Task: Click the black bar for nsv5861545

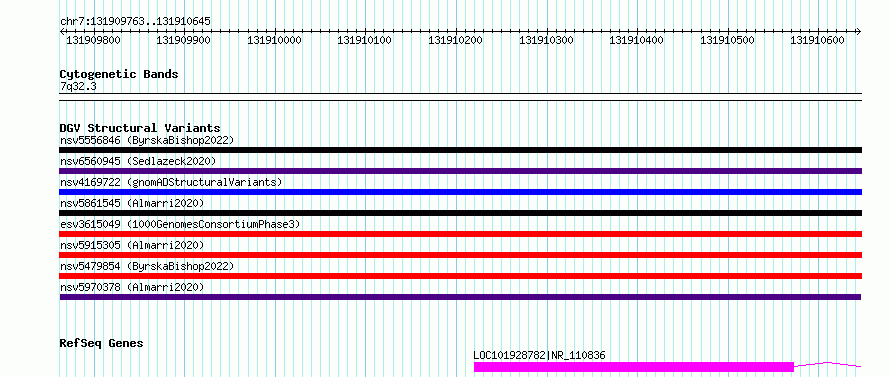Action: pos(460,213)
